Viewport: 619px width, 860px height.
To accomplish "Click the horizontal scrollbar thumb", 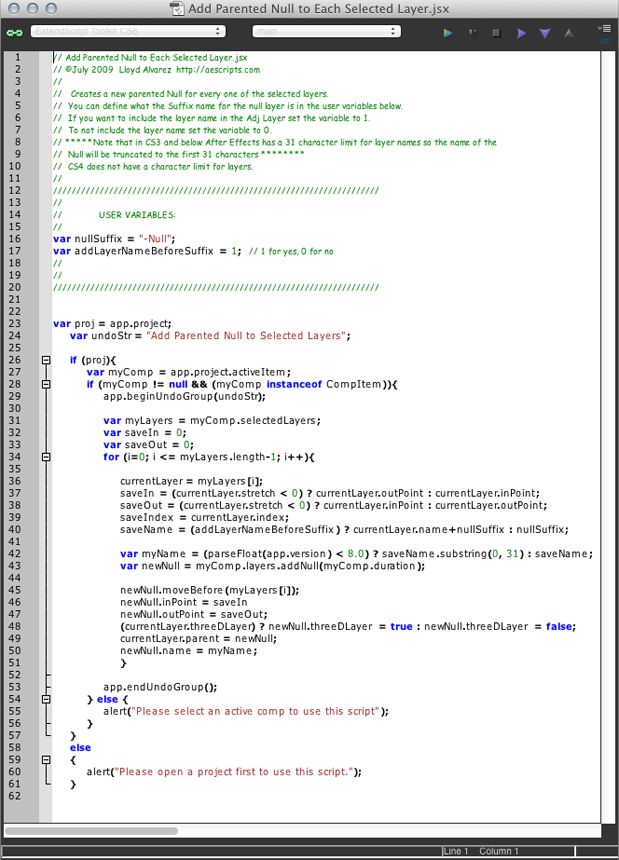I will pos(91,831).
